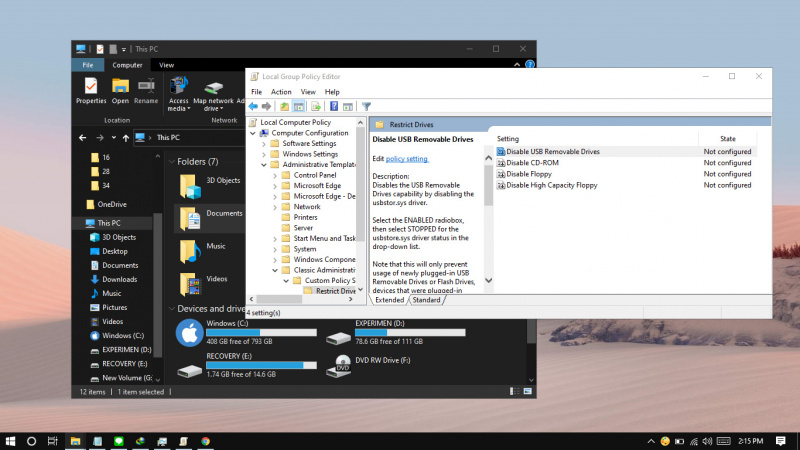The height and width of the screenshot is (450, 800).
Task: Collapse Custom Policy Settings tree node
Action: pyautogui.click(x=286, y=281)
